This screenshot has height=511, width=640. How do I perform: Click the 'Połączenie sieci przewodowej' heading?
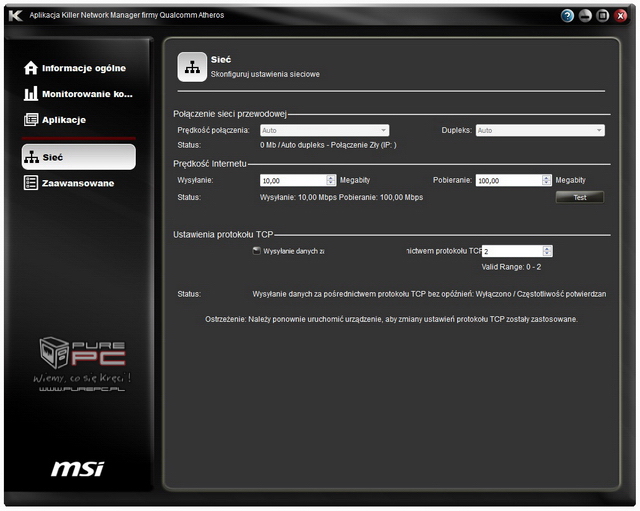coord(230,114)
